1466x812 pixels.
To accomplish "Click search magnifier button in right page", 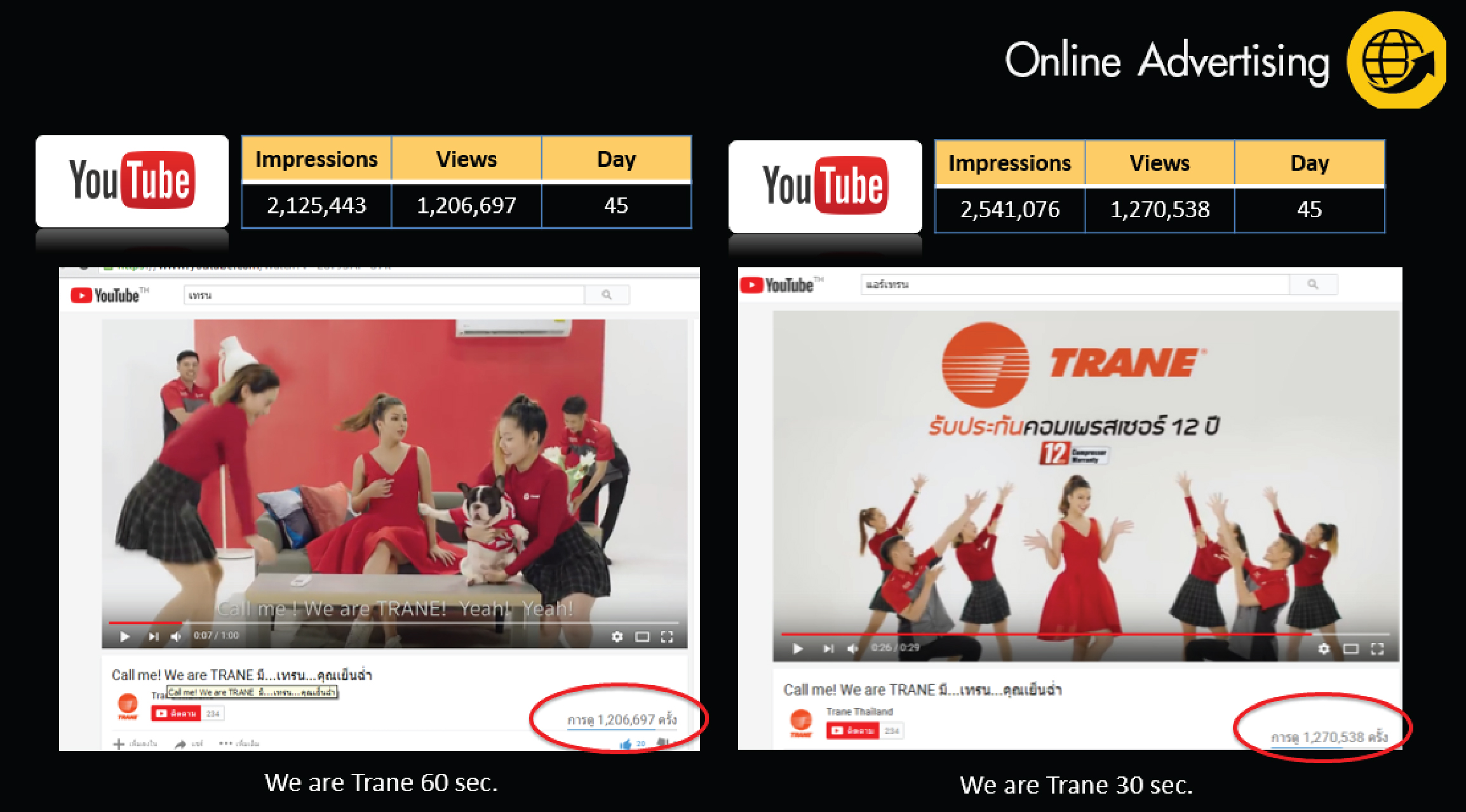I will coord(1313,284).
